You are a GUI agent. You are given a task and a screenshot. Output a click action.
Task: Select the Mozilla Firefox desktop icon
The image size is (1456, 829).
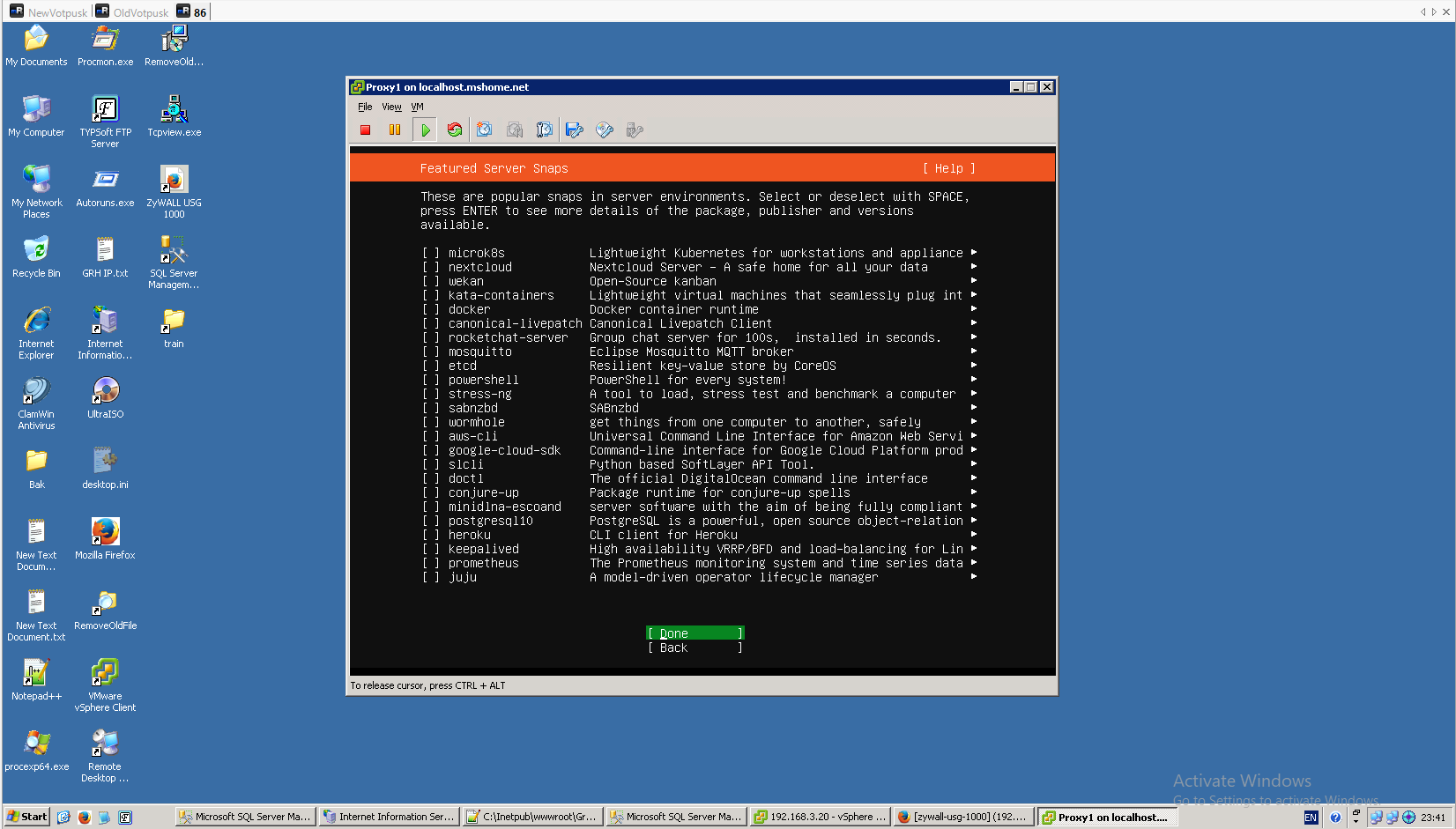(x=105, y=539)
